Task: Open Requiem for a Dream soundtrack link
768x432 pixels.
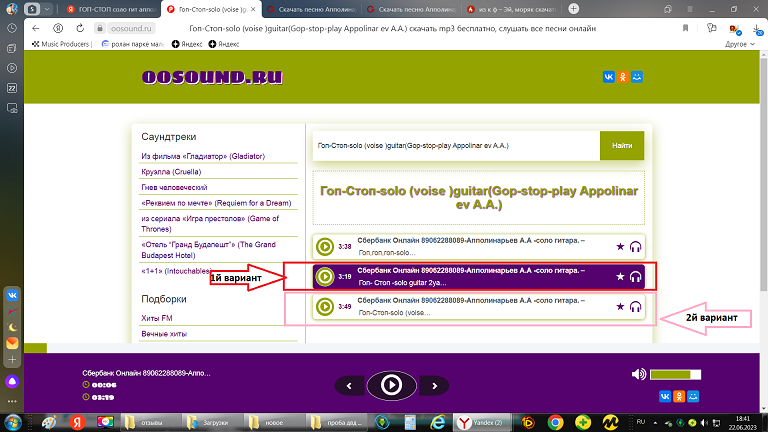Action: pos(216,203)
